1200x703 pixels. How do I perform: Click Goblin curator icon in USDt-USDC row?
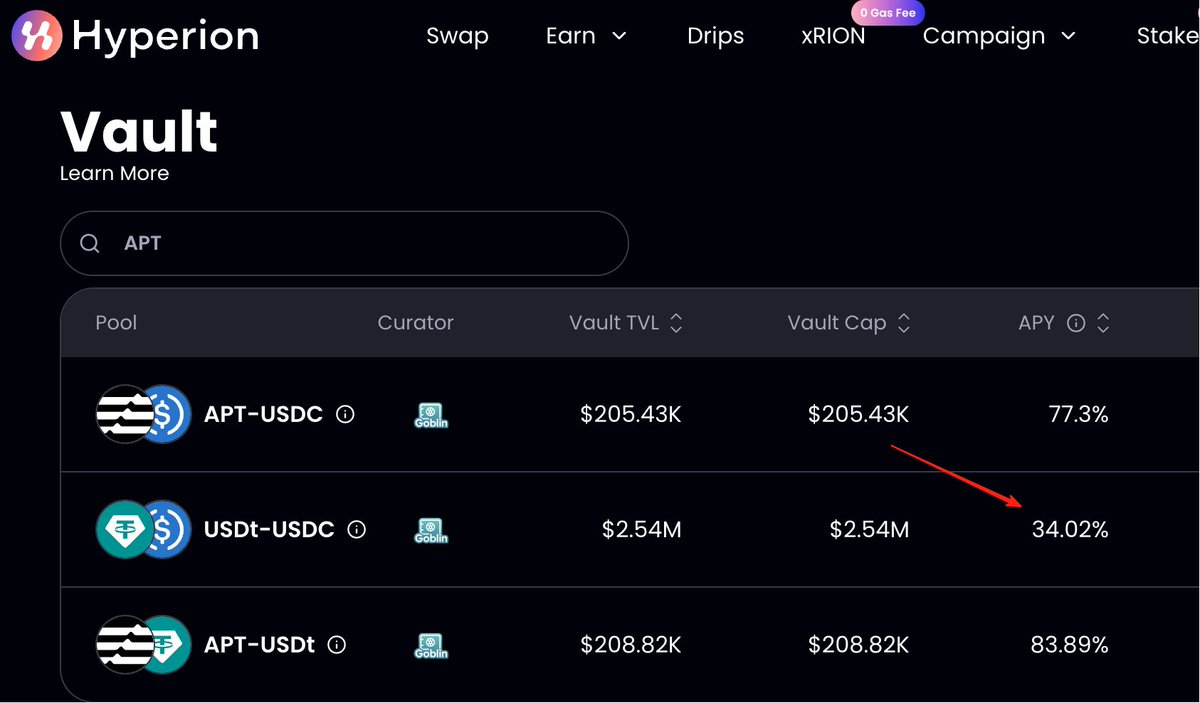coord(431,530)
